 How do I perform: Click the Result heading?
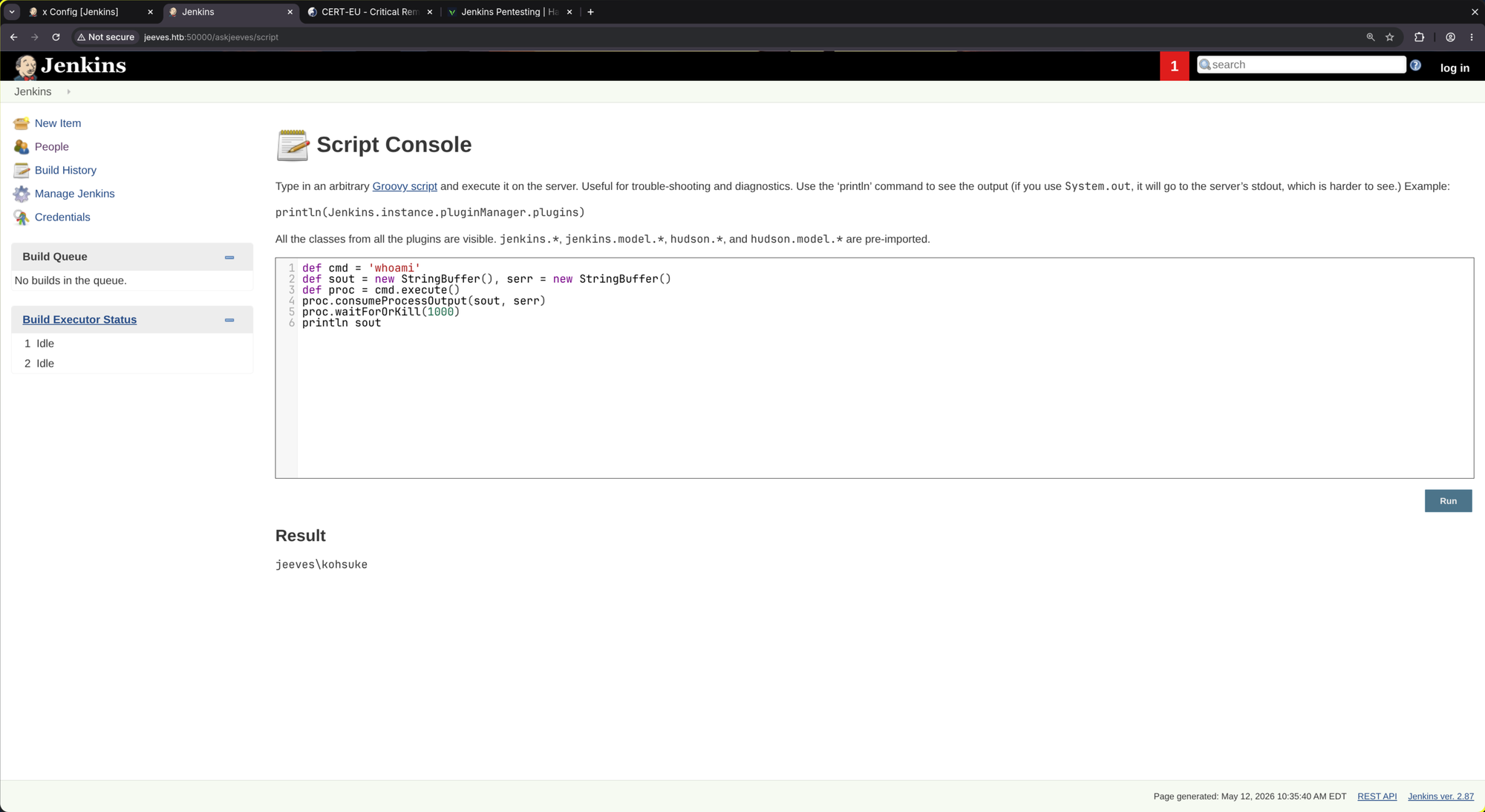click(x=301, y=536)
